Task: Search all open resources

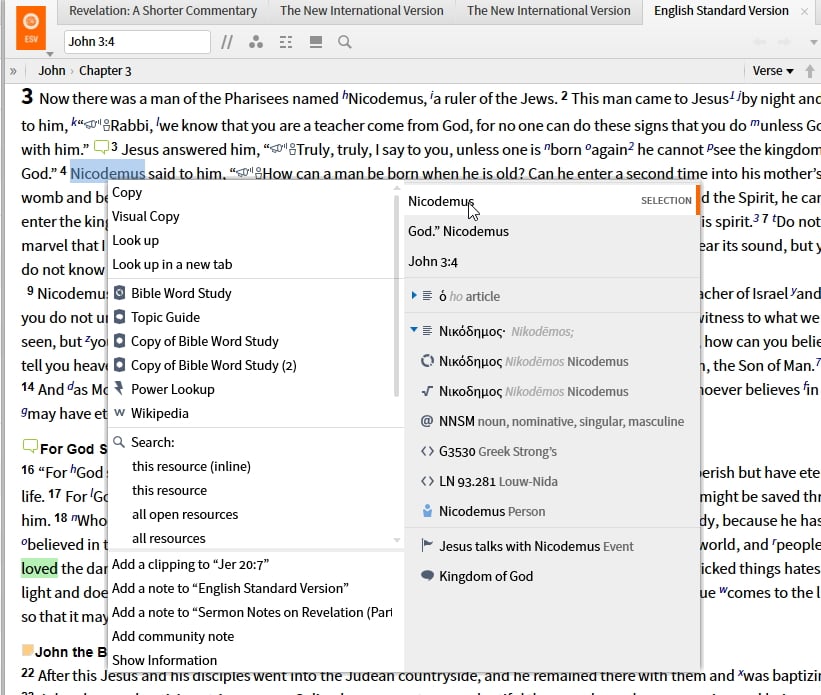Action: (x=185, y=515)
